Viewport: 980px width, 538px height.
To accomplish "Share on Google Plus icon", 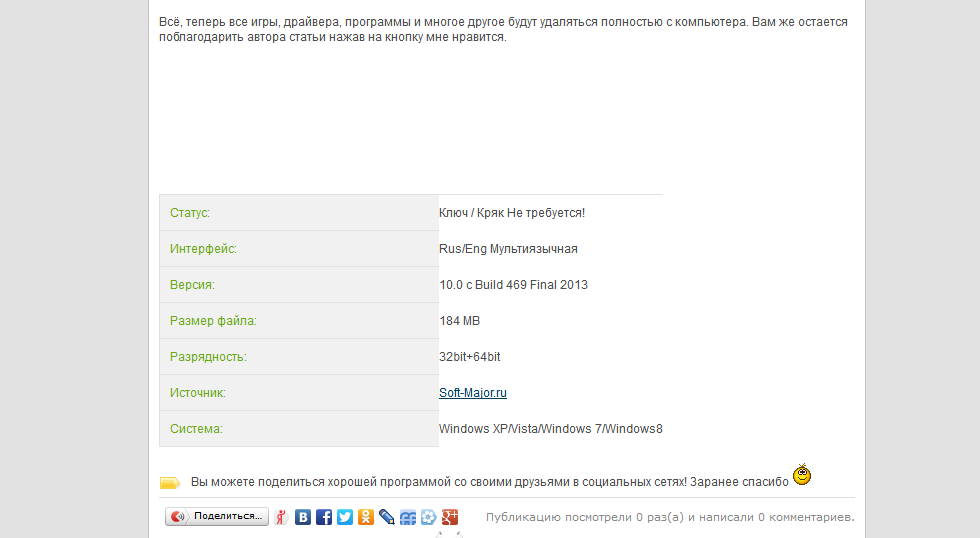I will click(x=449, y=517).
